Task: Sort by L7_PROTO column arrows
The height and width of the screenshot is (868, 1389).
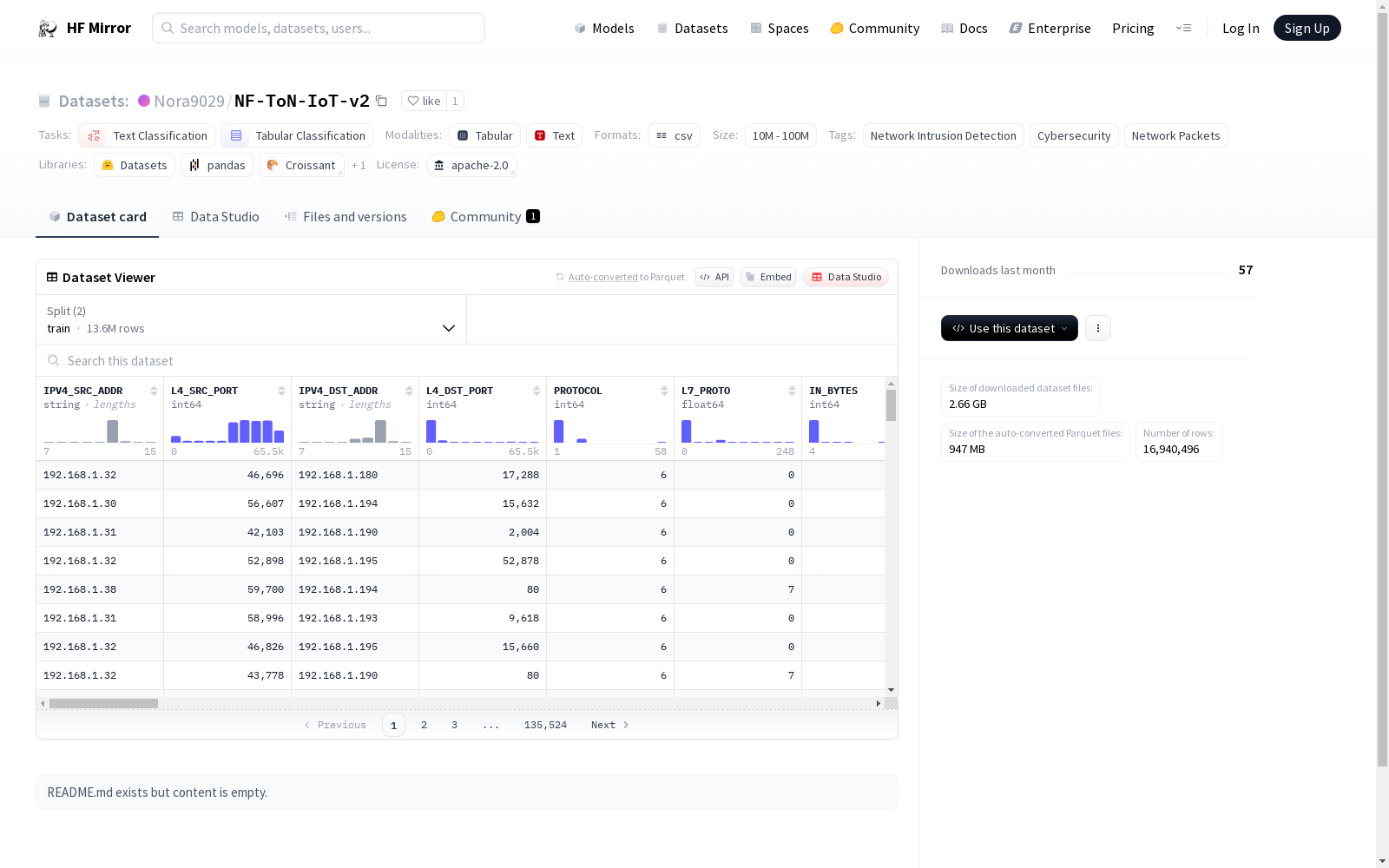Action: click(792, 391)
